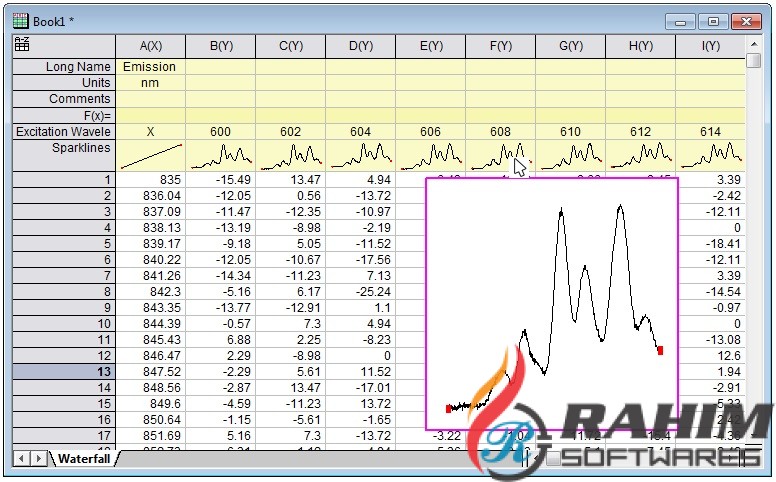Click the excitation wavelength cell '602'
The image size is (776, 482).
click(291, 132)
